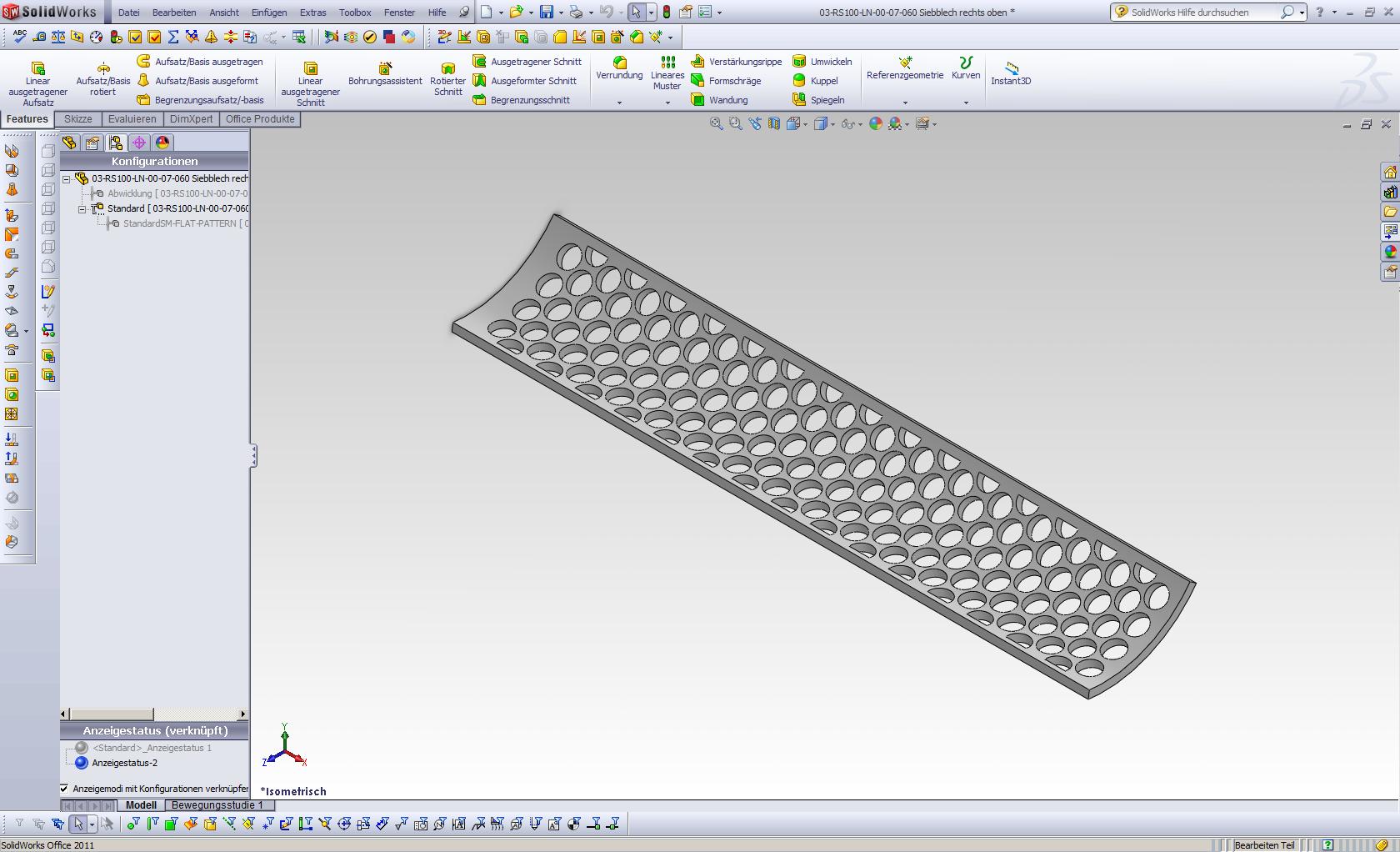Open the Einfügen menu
1400x852 pixels.
[x=269, y=13]
